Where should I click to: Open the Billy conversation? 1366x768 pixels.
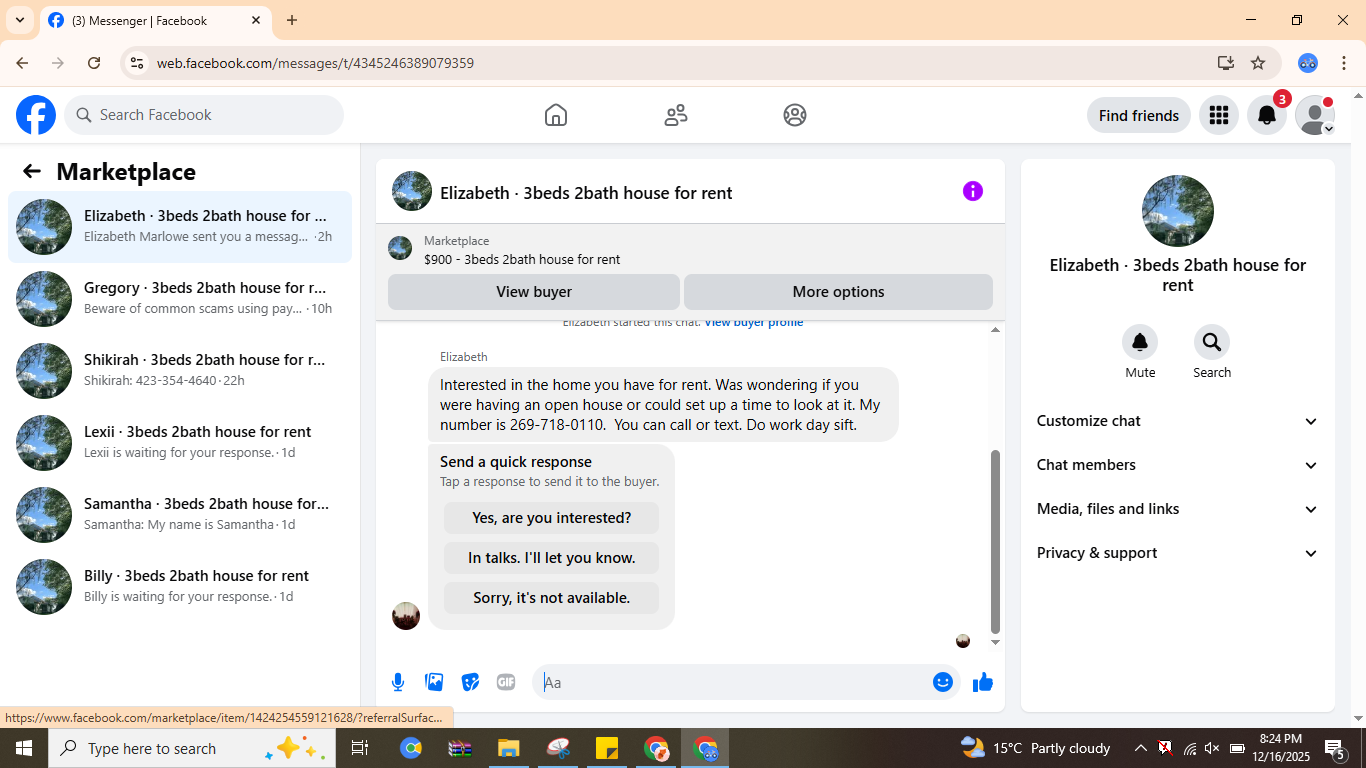[180, 587]
